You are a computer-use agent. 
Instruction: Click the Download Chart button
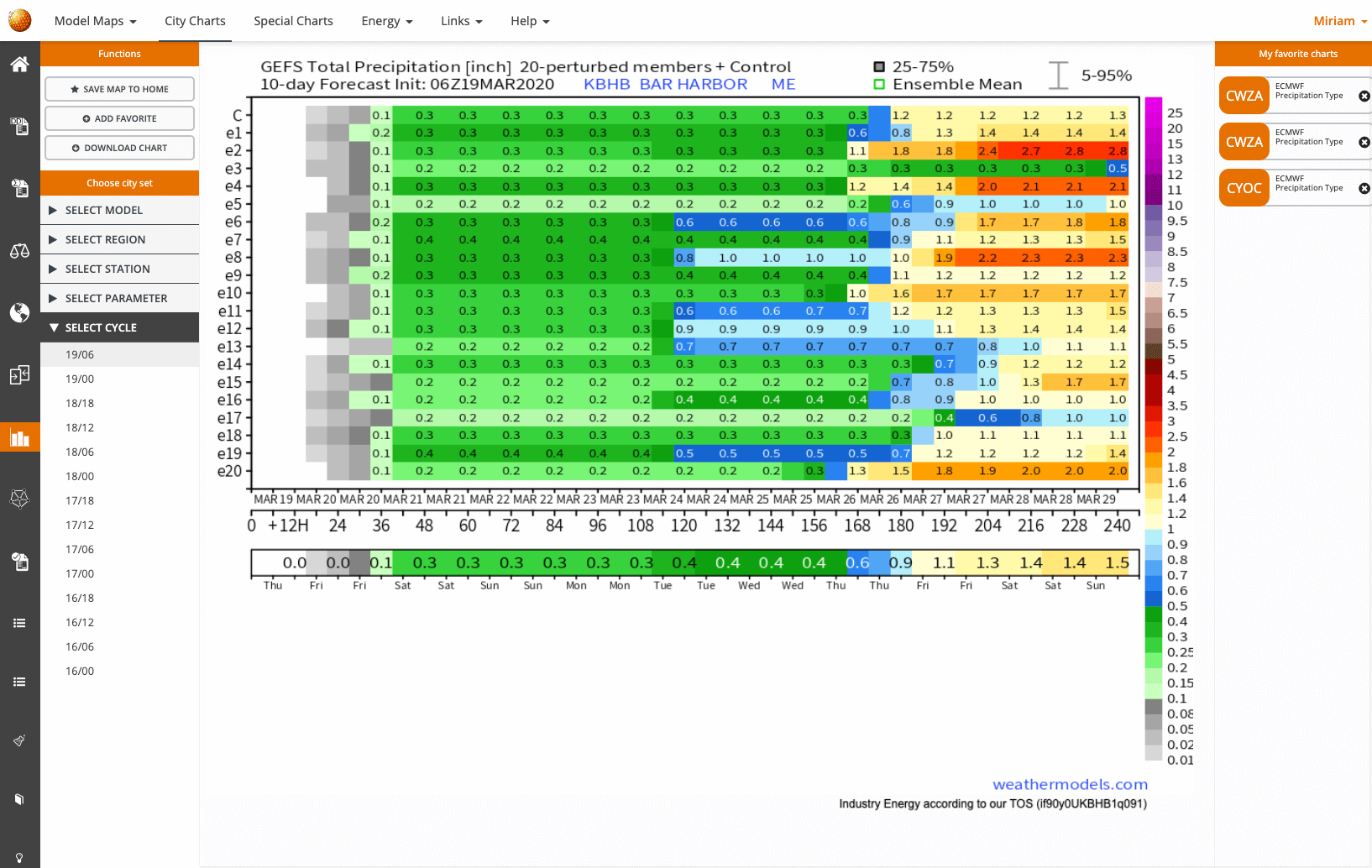coord(119,148)
